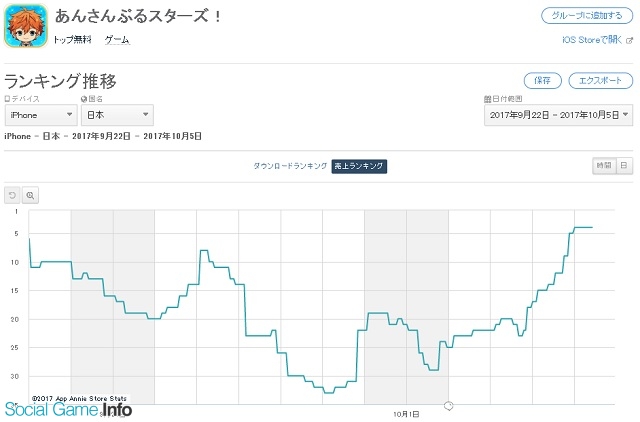Click グループに追加する button
The width and height of the screenshot is (640, 422).
click(x=587, y=16)
